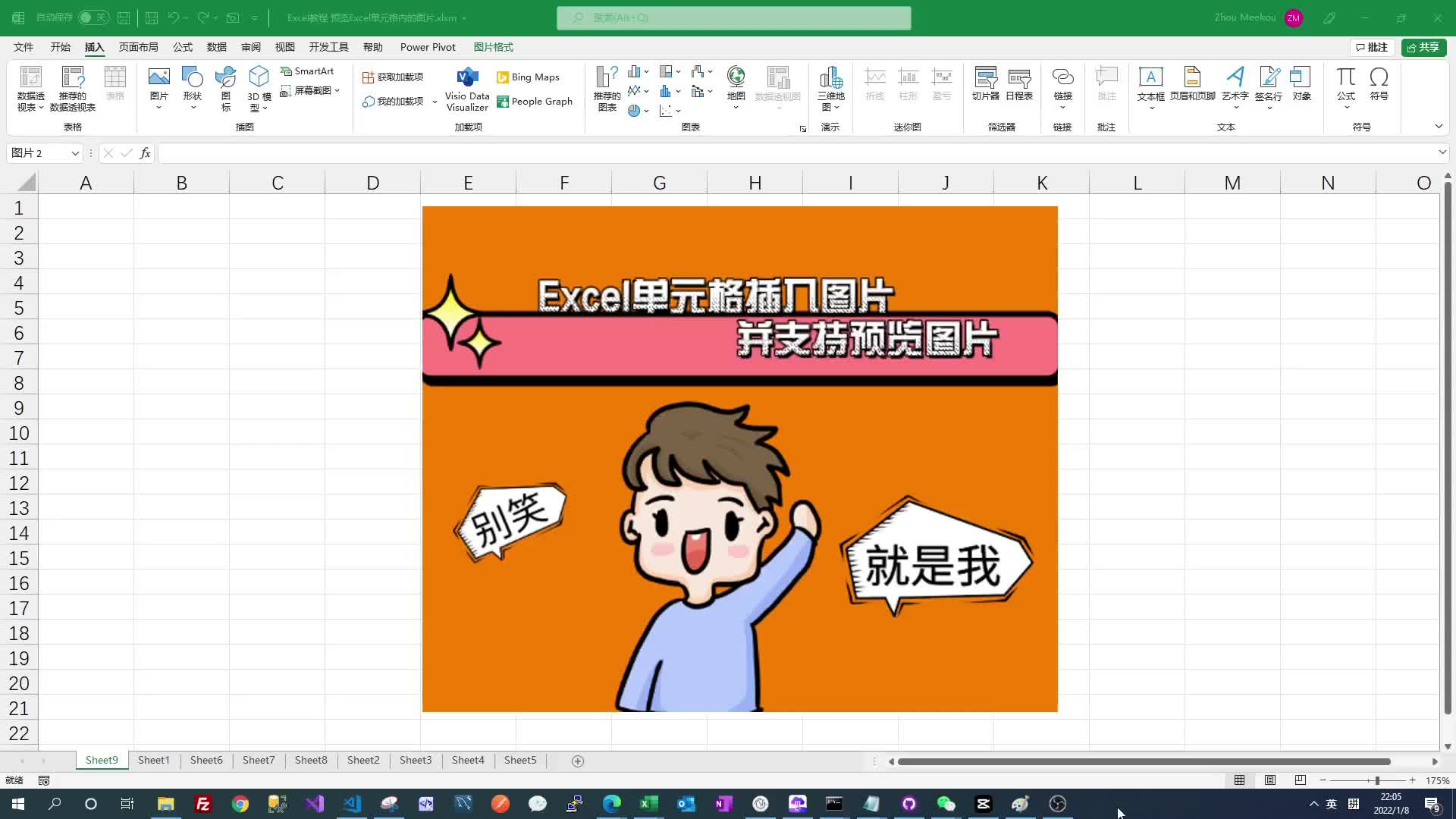
Task: Select Sheet1 worksheet tab
Action: 154,760
